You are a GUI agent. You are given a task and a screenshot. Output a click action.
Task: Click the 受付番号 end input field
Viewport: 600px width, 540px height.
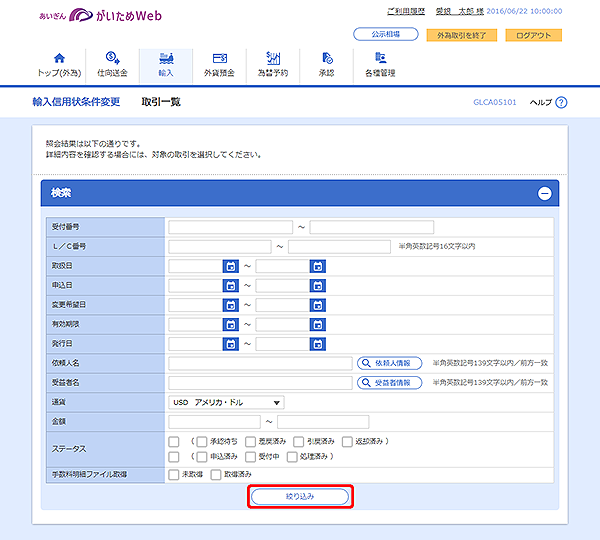(x=372, y=227)
